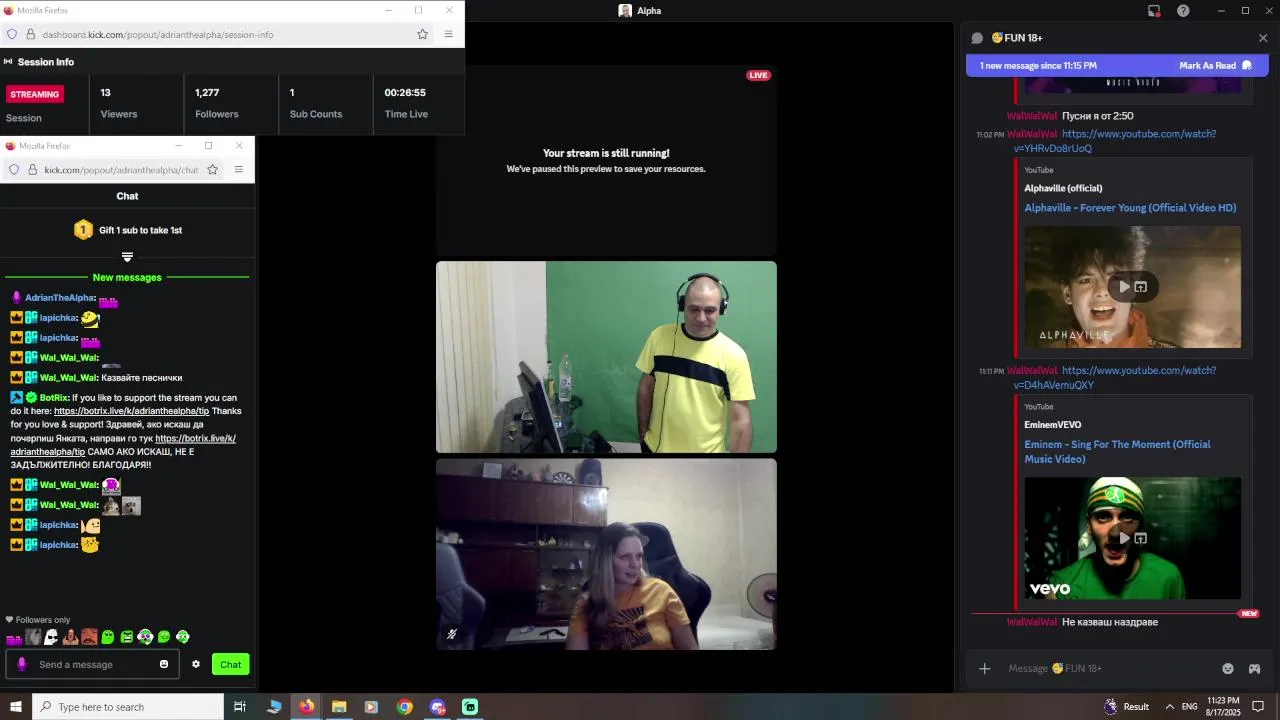Click the LIVE badge on the stream preview

759,75
